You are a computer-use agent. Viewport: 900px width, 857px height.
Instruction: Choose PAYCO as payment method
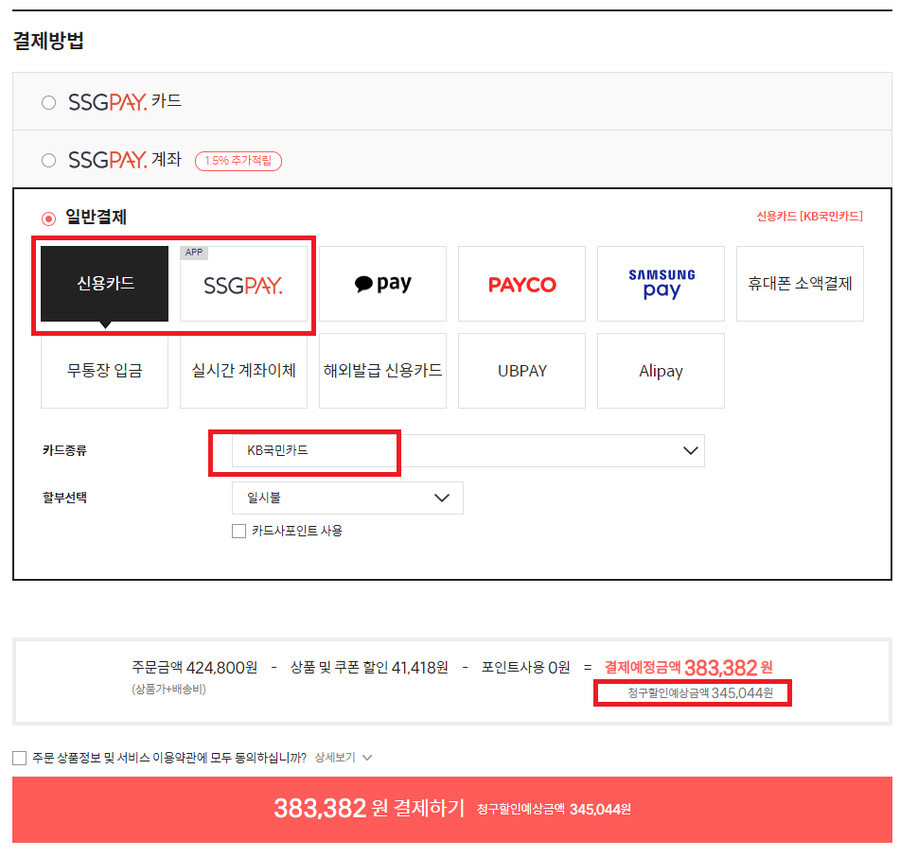pos(522,284)
